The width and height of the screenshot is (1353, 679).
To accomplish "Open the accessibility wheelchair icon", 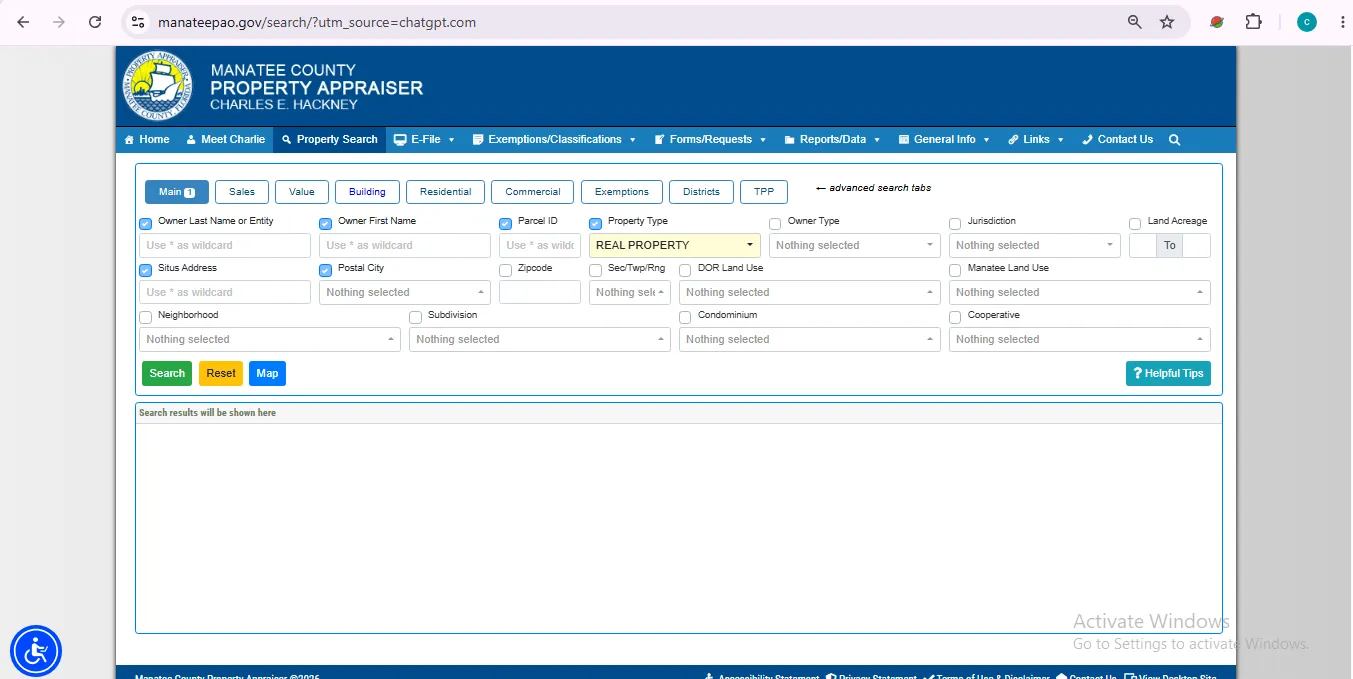I will (x=36, y=651).
